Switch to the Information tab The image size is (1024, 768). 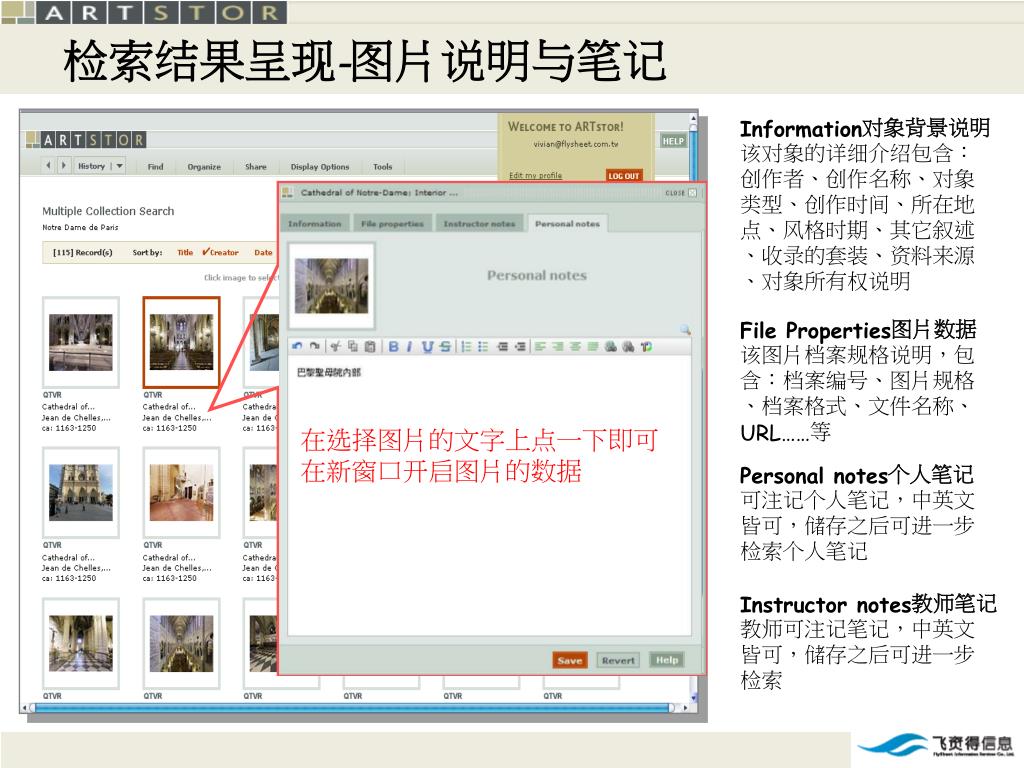[315, 223]
